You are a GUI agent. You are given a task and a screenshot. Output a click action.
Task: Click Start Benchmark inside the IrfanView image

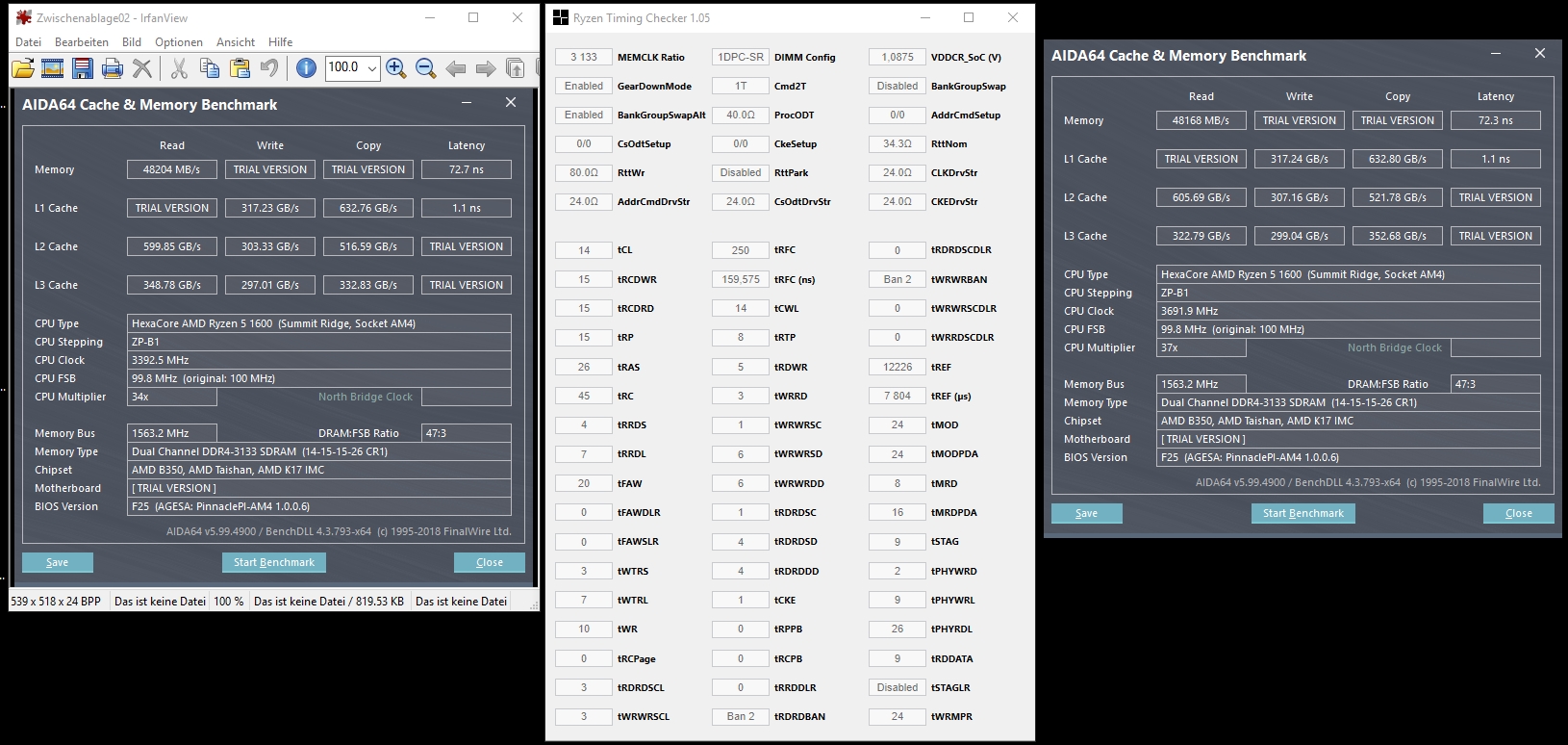tap(274, 562)
